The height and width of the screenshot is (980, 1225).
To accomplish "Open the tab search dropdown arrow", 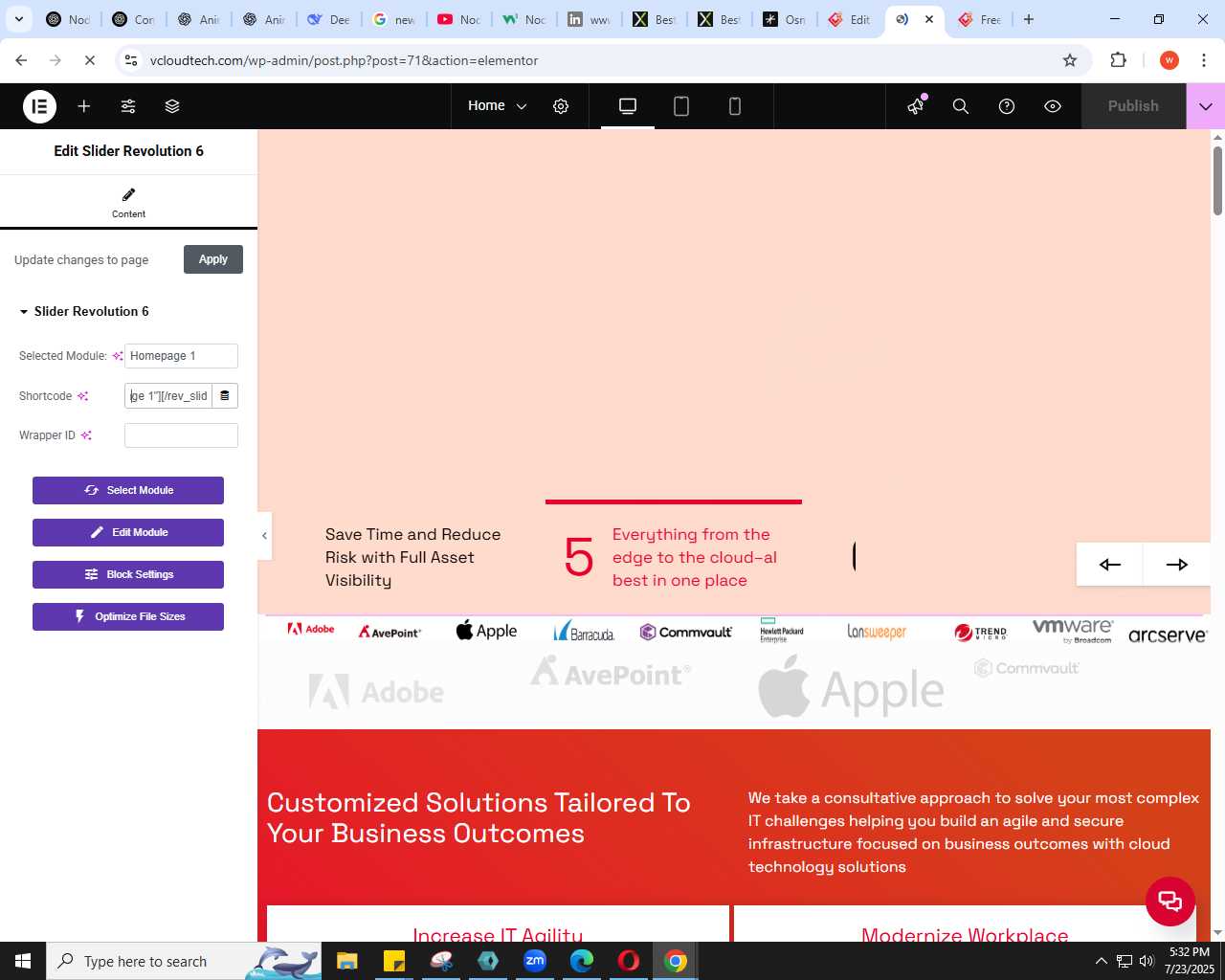I will pos(18,19).
